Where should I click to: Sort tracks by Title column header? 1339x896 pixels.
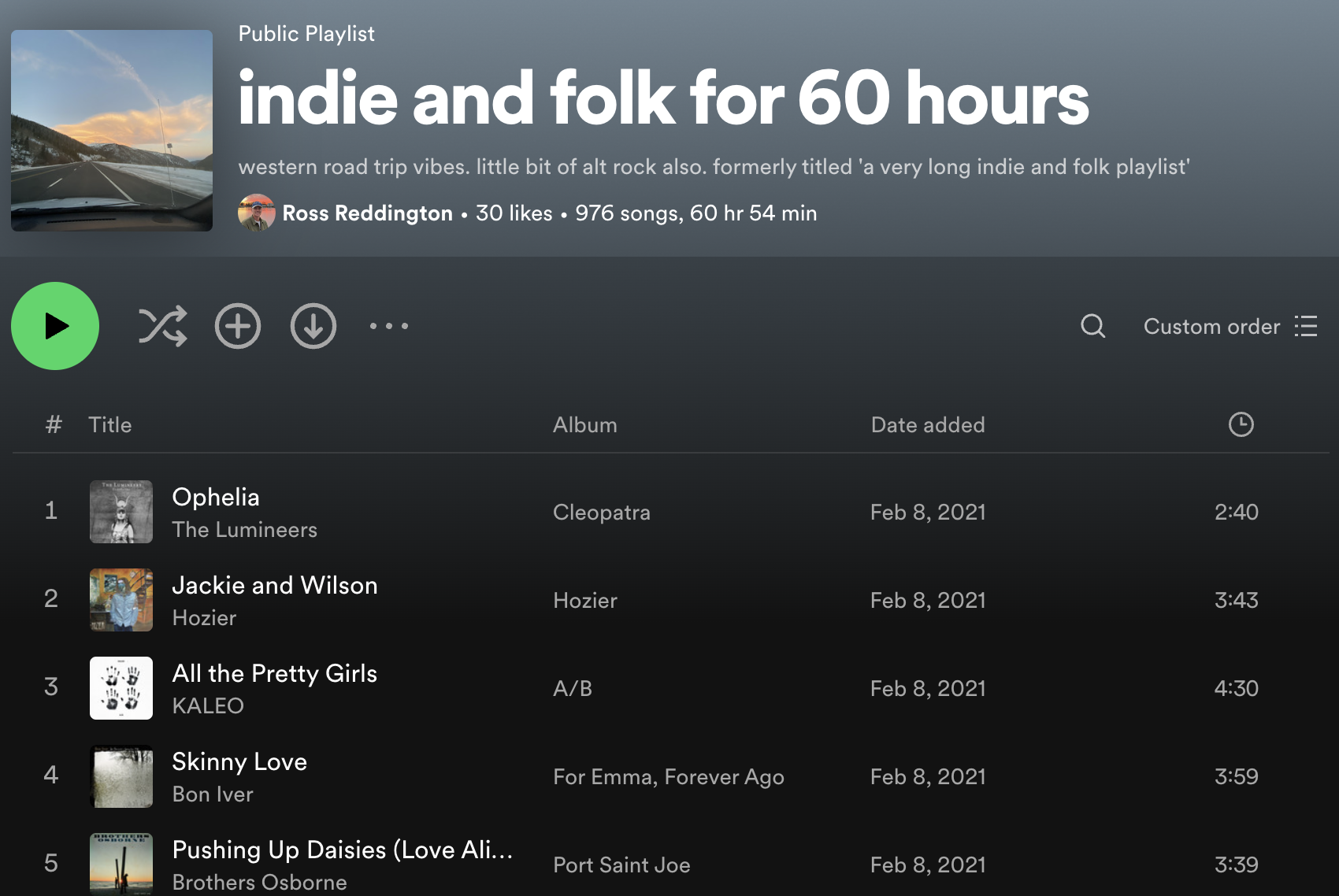pos(110,425)
